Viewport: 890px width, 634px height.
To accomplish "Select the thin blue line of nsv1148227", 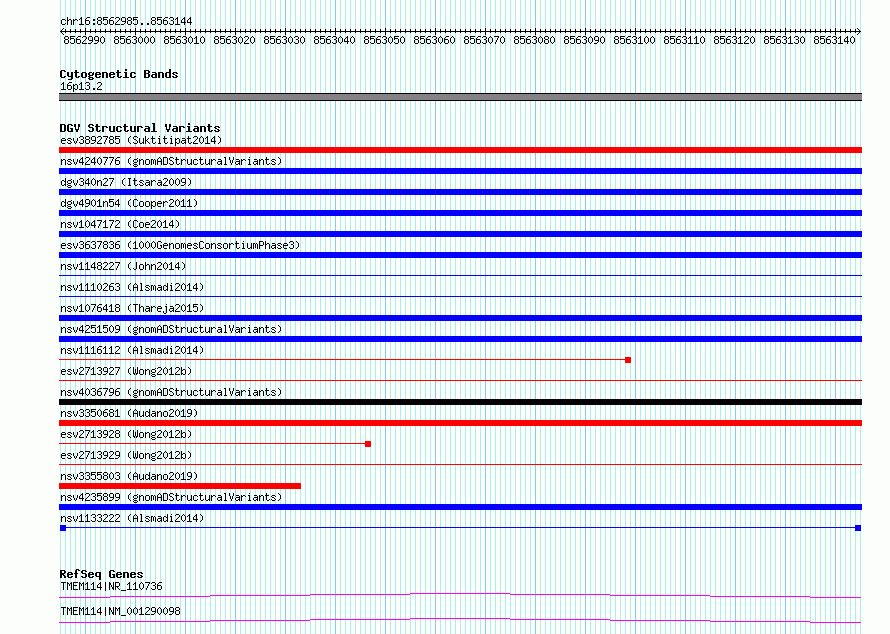I will click(x=460, y=276).
